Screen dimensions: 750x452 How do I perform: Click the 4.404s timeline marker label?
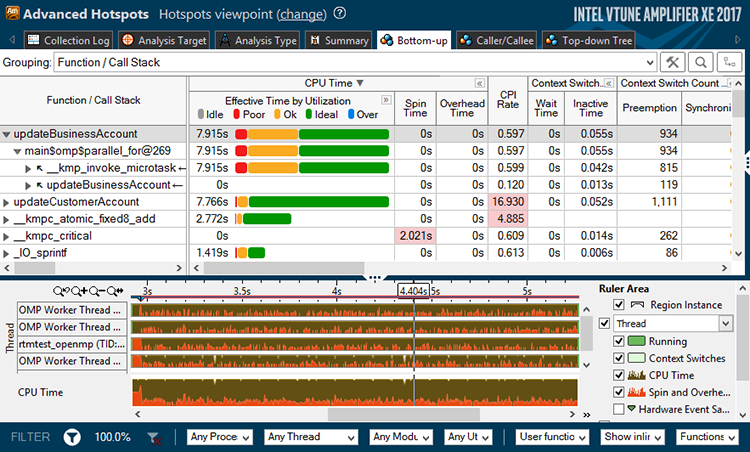point(413,291)
